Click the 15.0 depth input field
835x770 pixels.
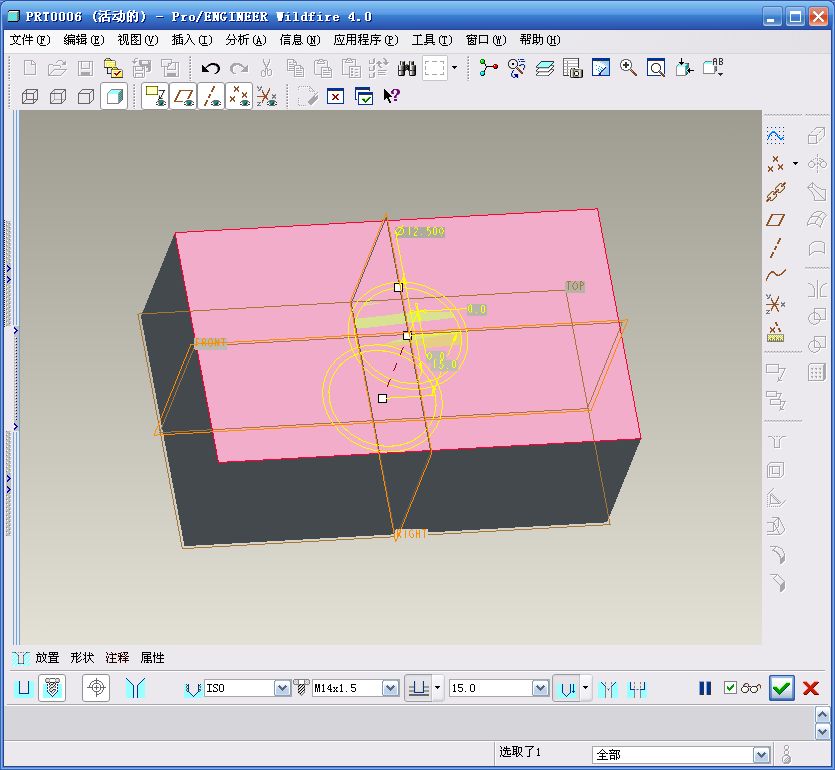tap(491, 689)
